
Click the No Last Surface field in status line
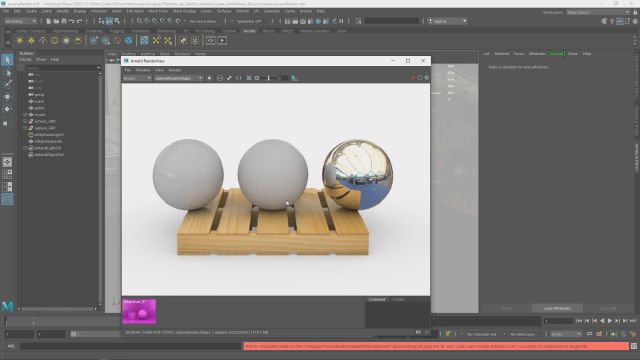(x=203, y=21)
